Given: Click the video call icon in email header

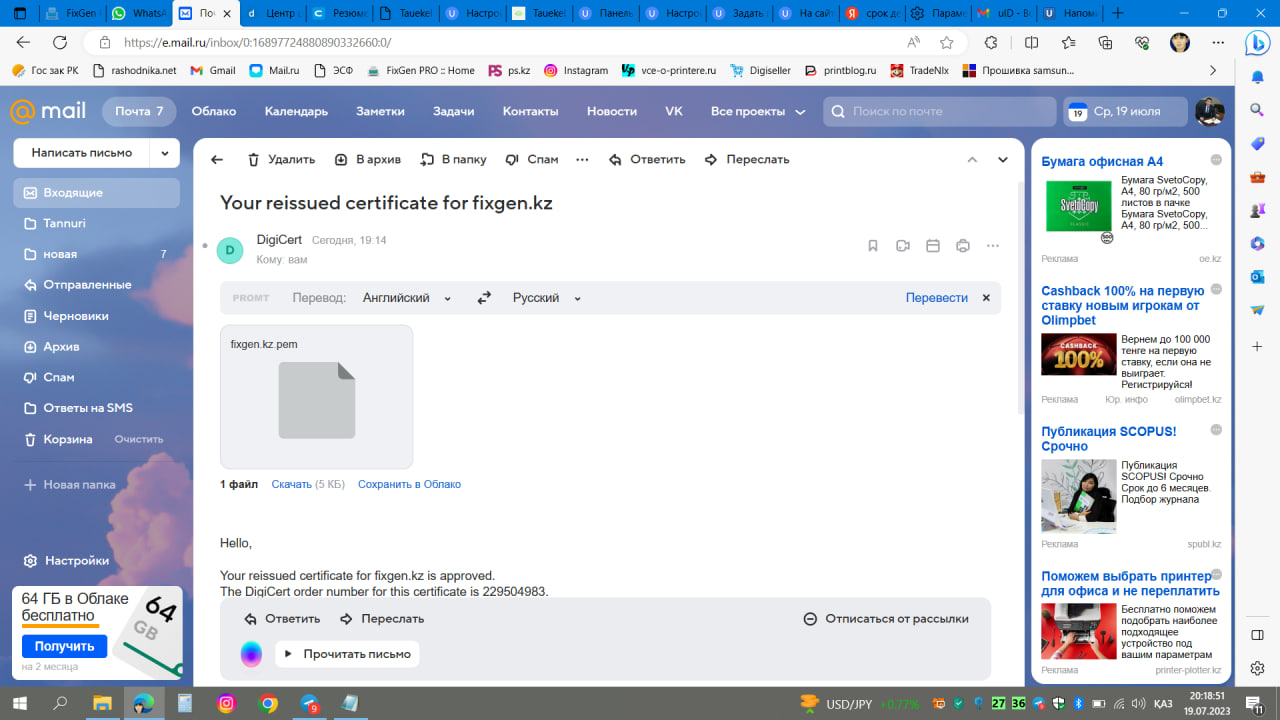Looking at the screenshot, I should tap(903, 246).
